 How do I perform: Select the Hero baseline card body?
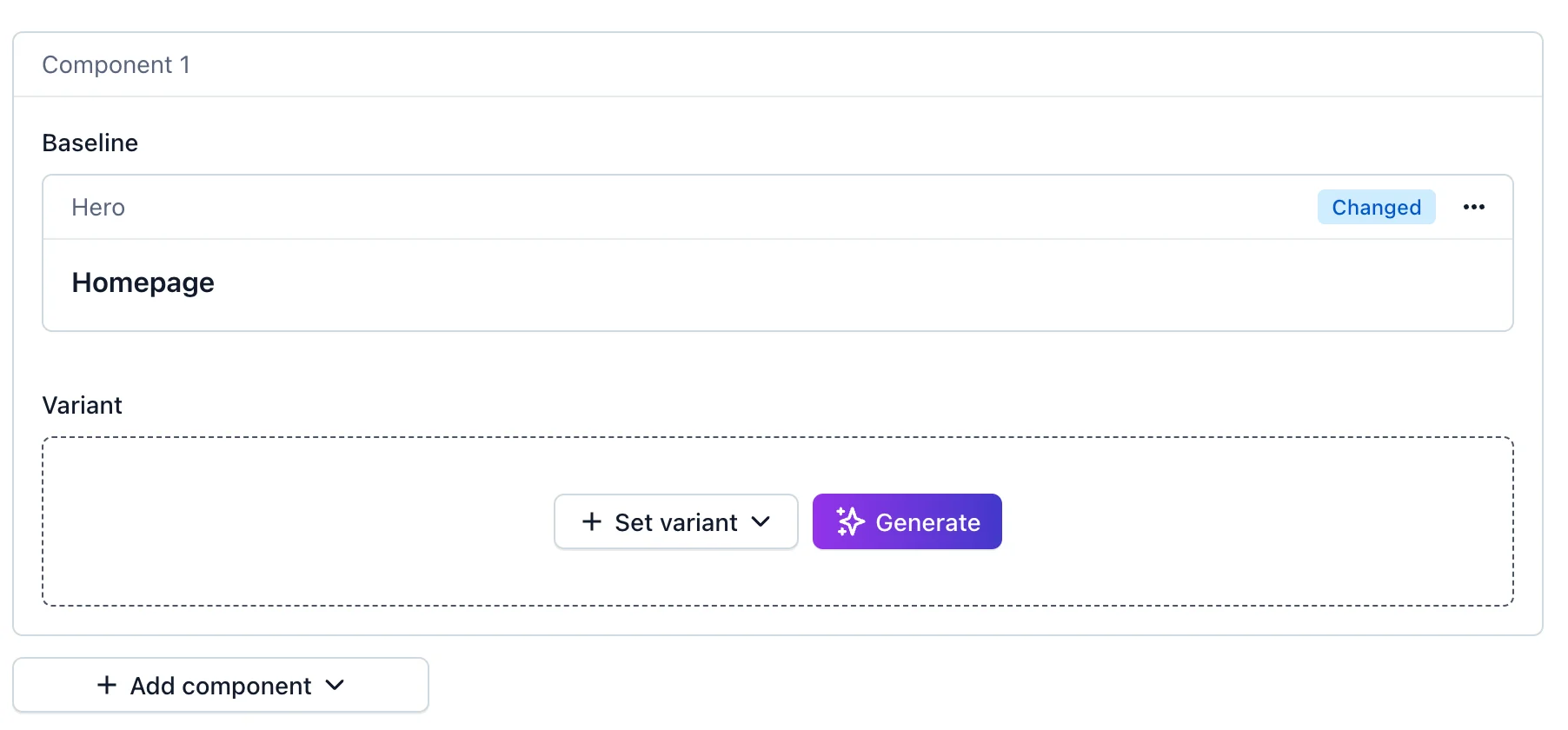click(x=778, y=285)
